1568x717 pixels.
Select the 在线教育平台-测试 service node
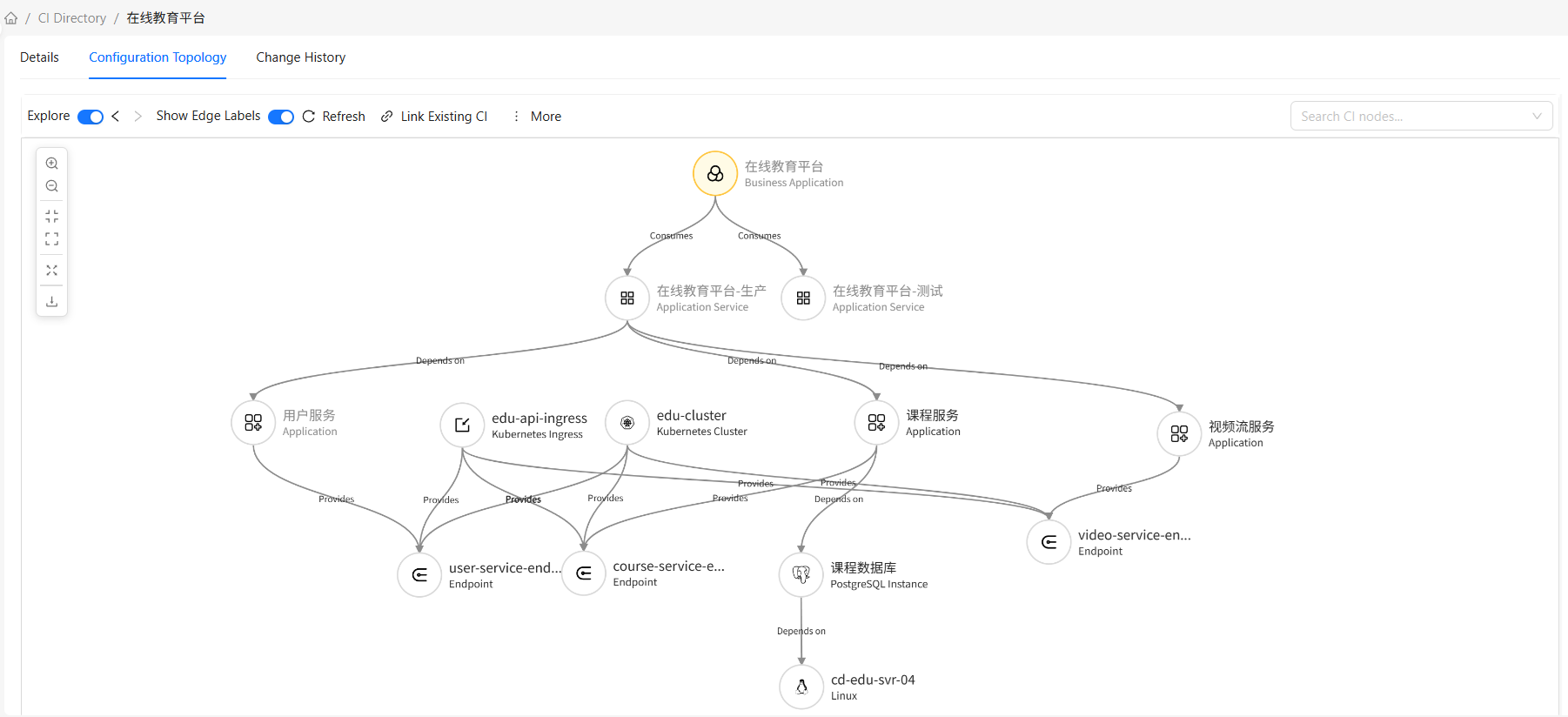(803, 298)
